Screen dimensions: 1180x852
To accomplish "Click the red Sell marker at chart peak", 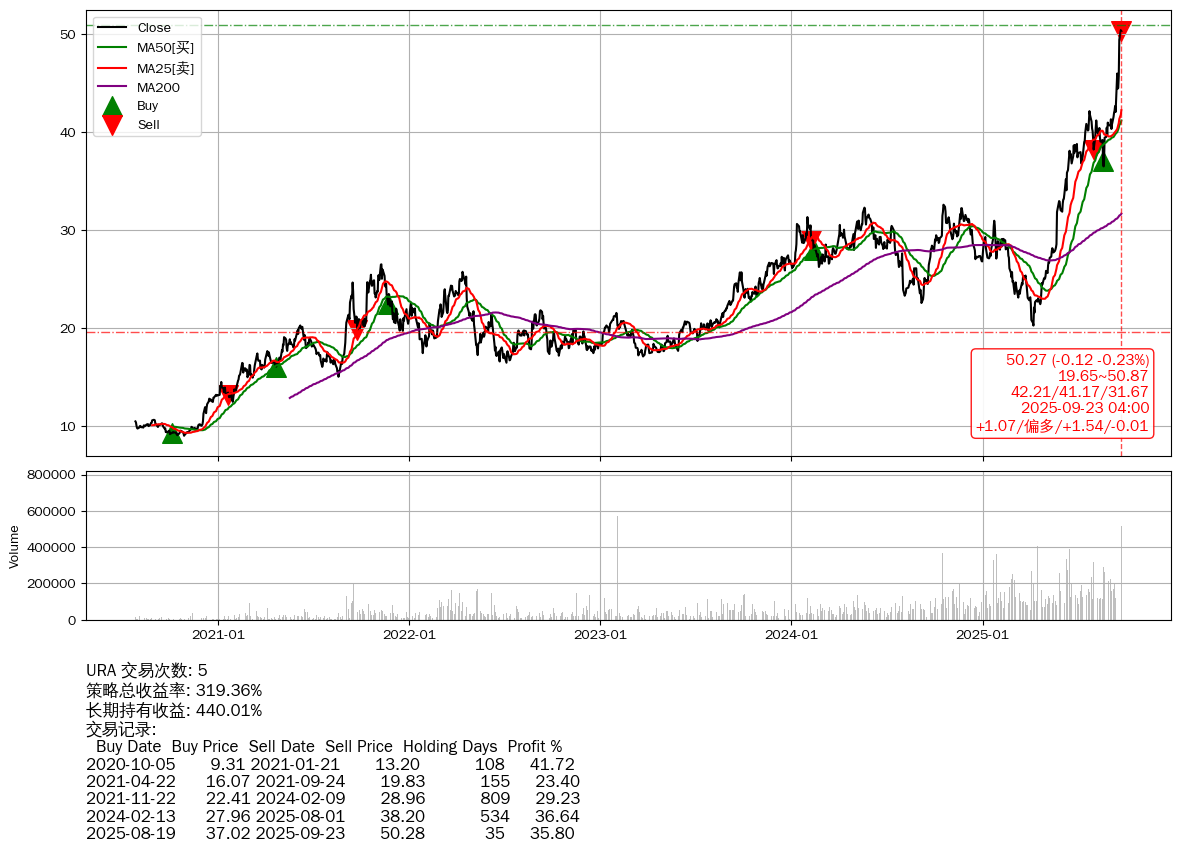I will pos(1121,30).
